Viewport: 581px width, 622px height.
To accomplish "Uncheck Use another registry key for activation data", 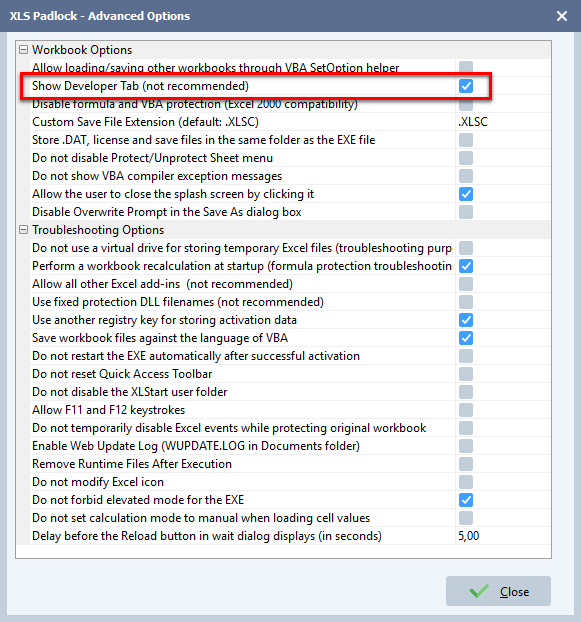I will tap(466, 320).
